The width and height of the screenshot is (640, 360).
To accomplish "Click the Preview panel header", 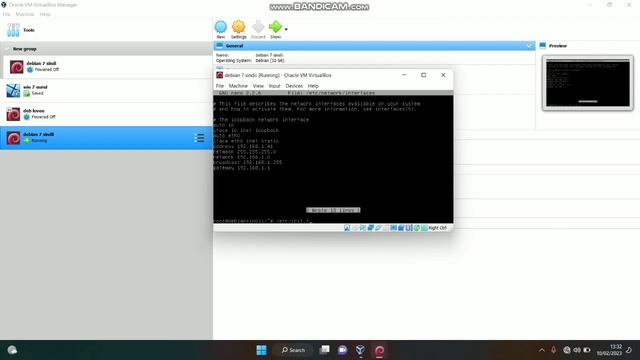I will point(588,46).
